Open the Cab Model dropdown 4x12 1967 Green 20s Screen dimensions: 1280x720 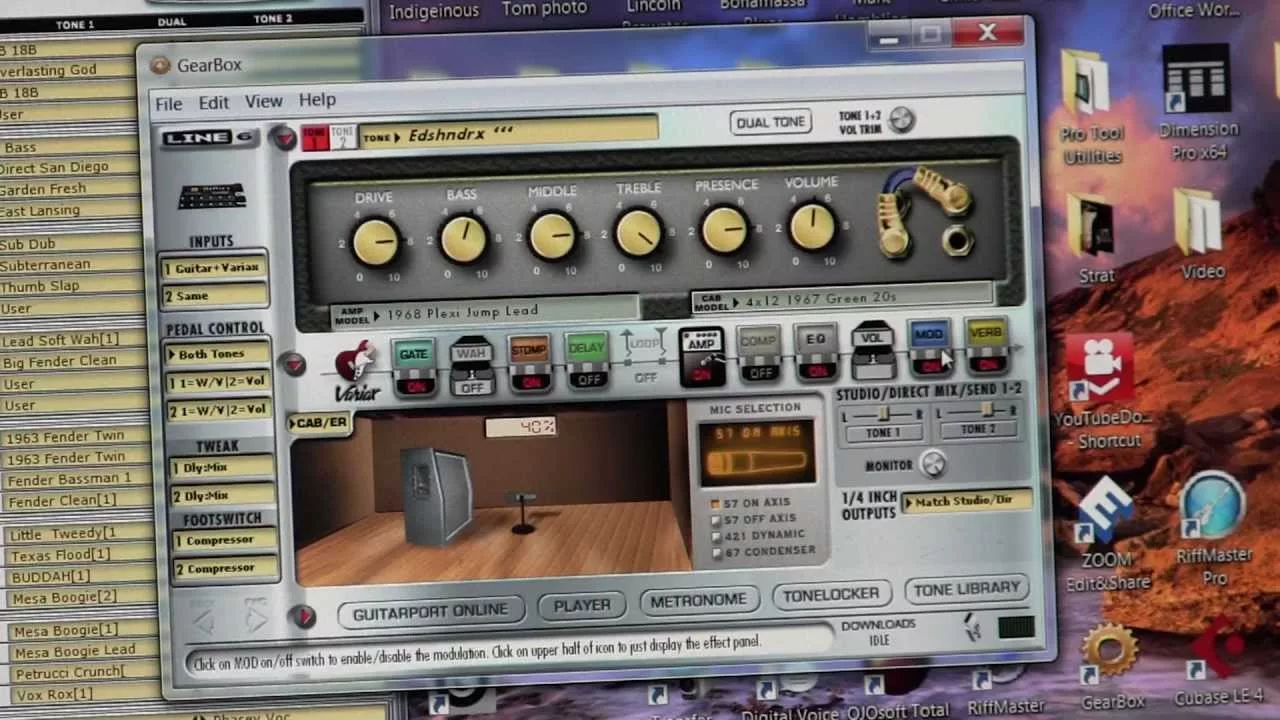click(841, 298)
